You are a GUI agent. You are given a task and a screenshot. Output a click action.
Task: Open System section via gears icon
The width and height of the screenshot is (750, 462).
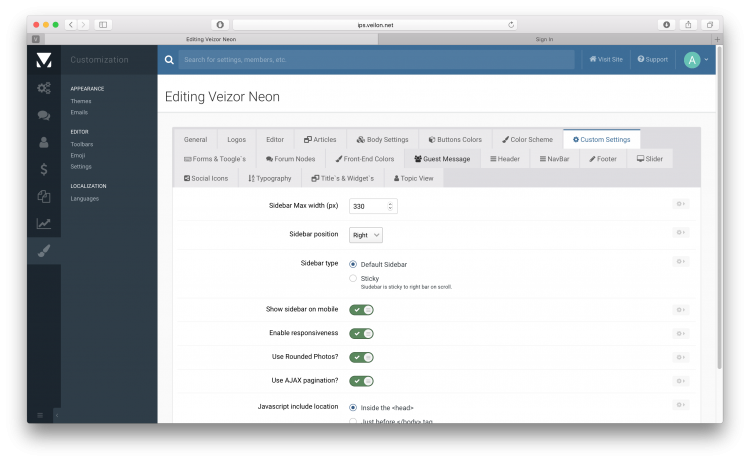click(x=44, y=88)
